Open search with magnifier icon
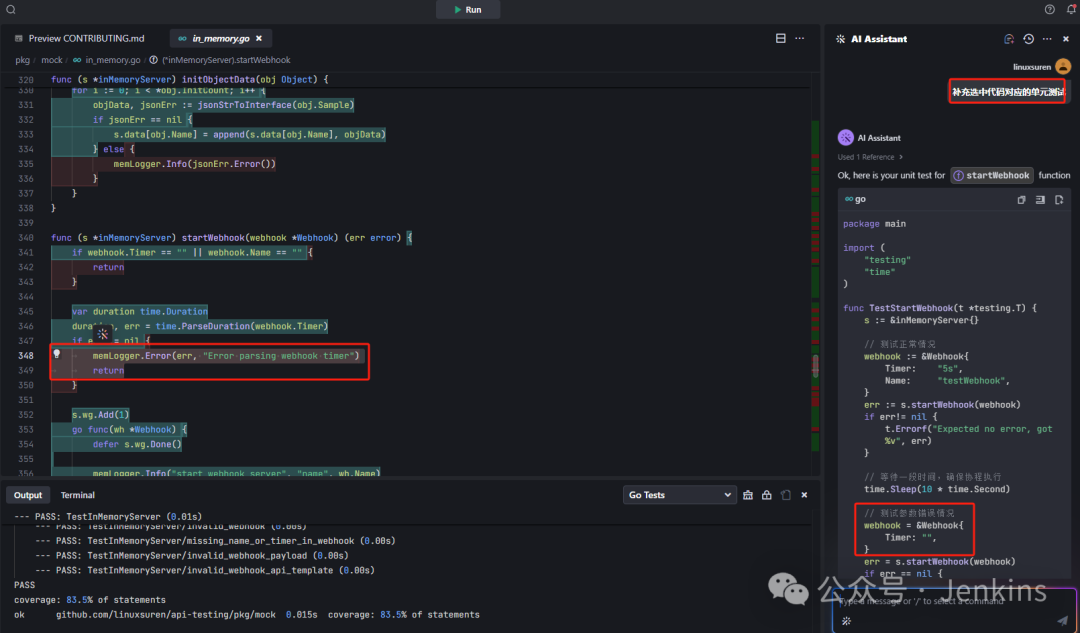This screenshot has width=1080, height=633. 11,10
